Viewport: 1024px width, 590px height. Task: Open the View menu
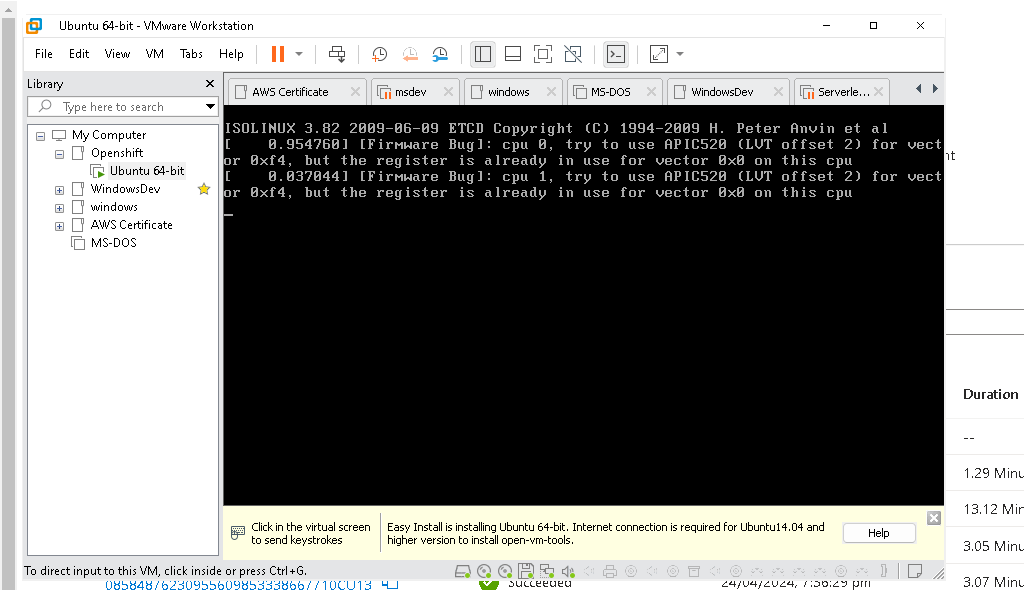point(118,54)
